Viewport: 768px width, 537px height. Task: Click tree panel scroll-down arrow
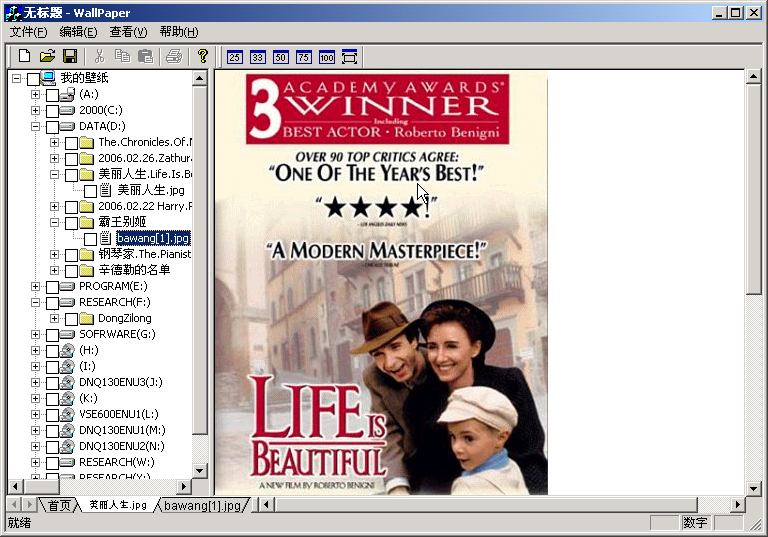199,471
